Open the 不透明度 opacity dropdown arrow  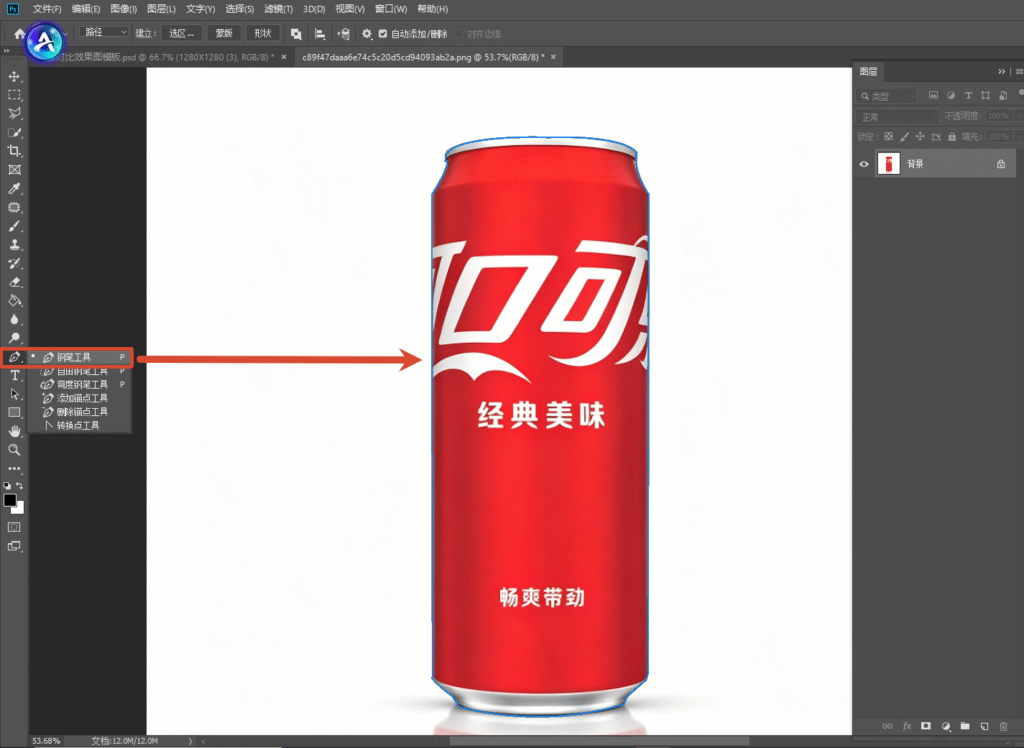pyautogui.click(x=1018, y=116)
